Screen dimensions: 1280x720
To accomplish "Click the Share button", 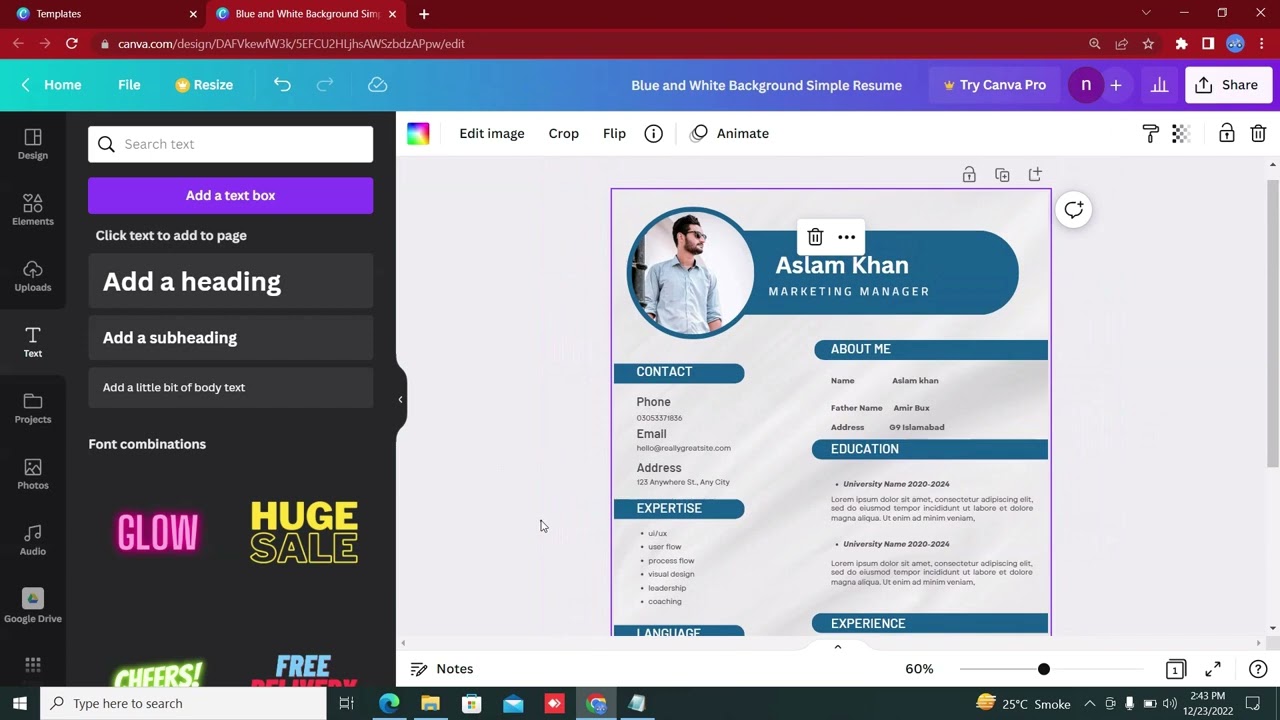I will coord(1227,85).
